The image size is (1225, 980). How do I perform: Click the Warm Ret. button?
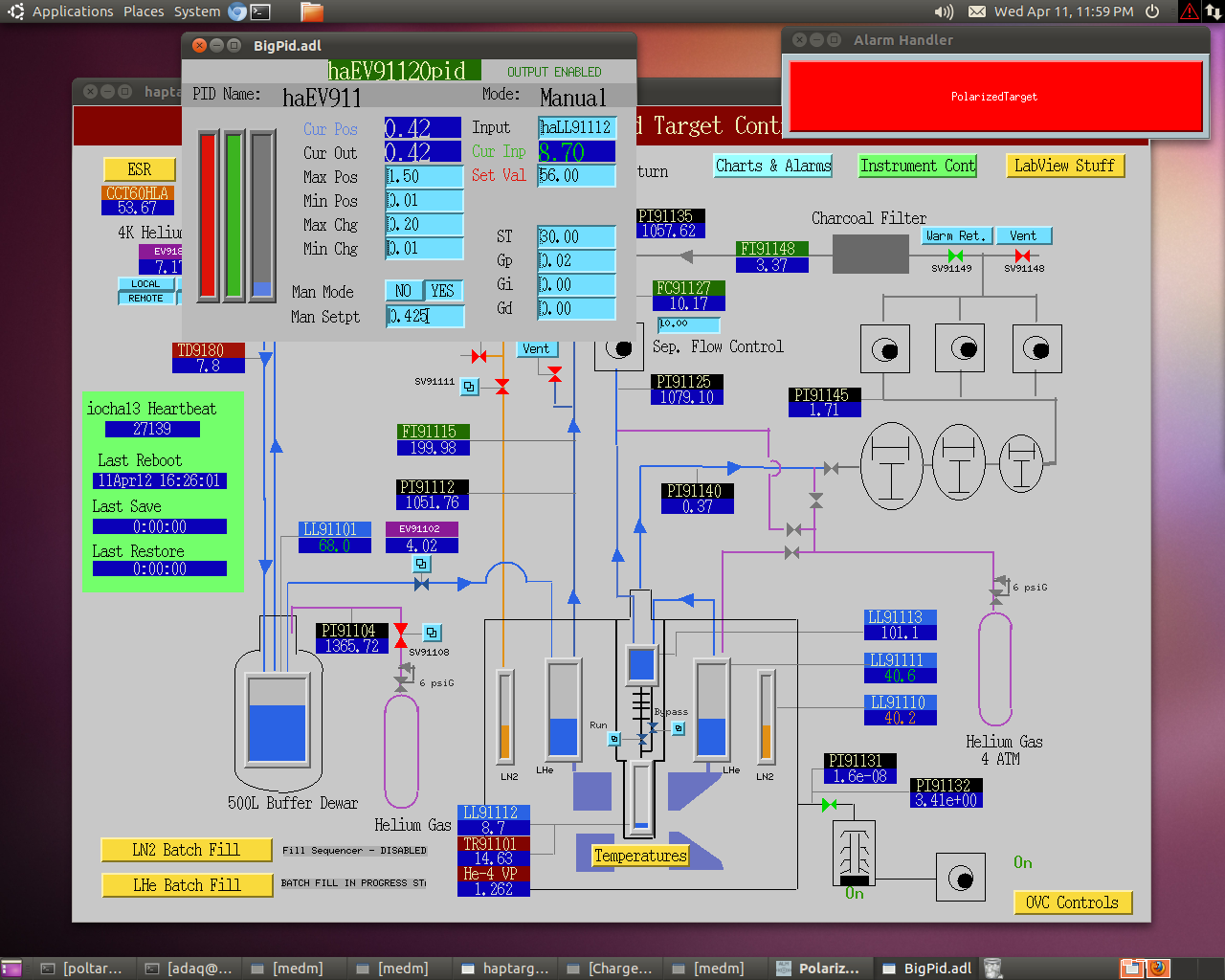[x=955, y=235]
